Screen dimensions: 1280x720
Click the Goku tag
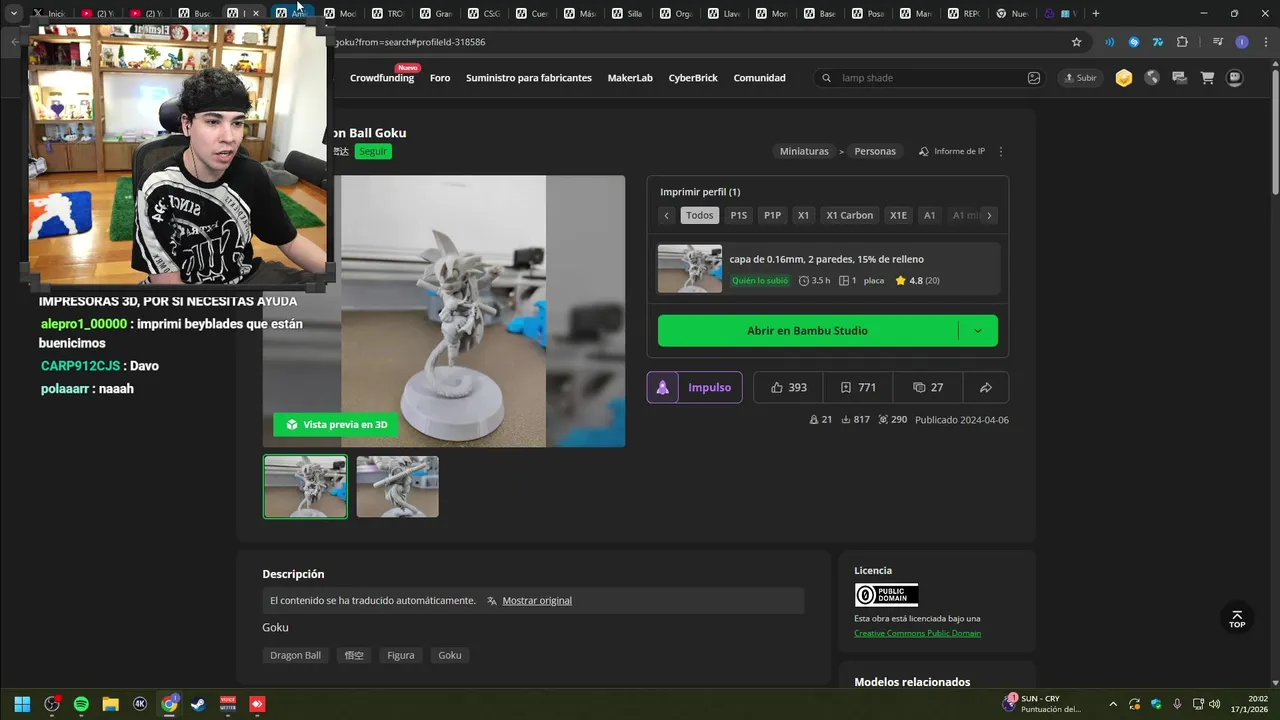450,655
